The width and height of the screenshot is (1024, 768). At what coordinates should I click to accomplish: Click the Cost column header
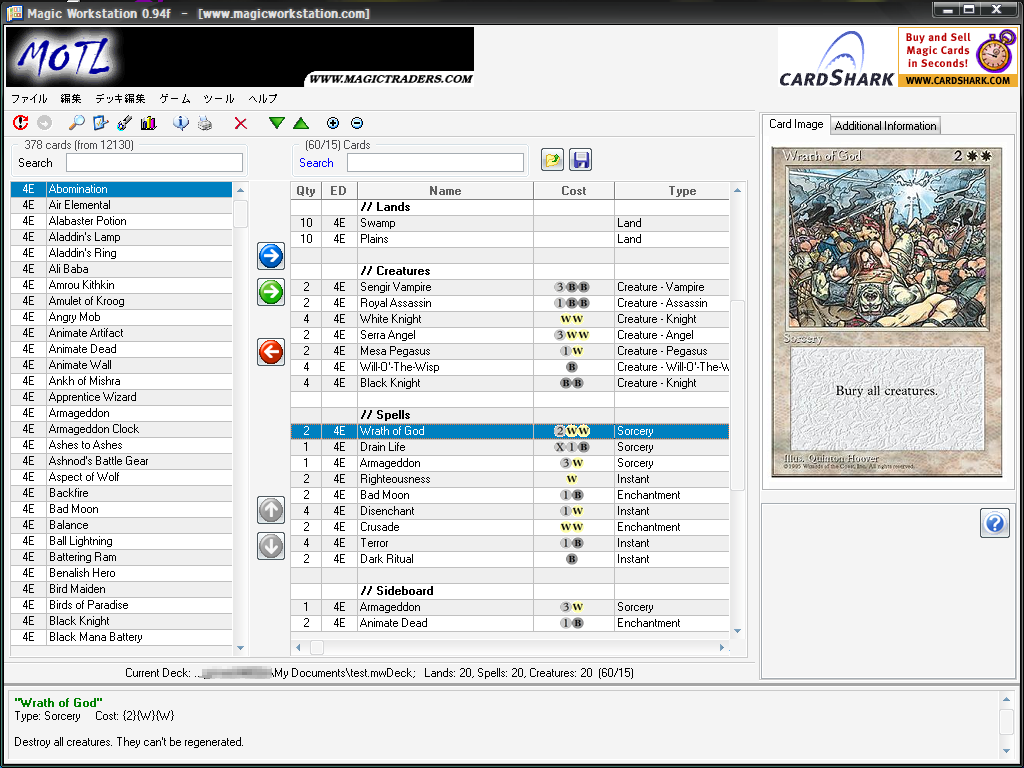(574, 191)
